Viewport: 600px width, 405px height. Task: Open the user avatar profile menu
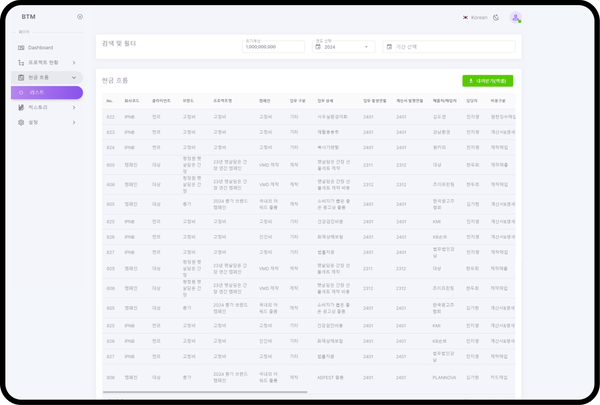(515, 18)
